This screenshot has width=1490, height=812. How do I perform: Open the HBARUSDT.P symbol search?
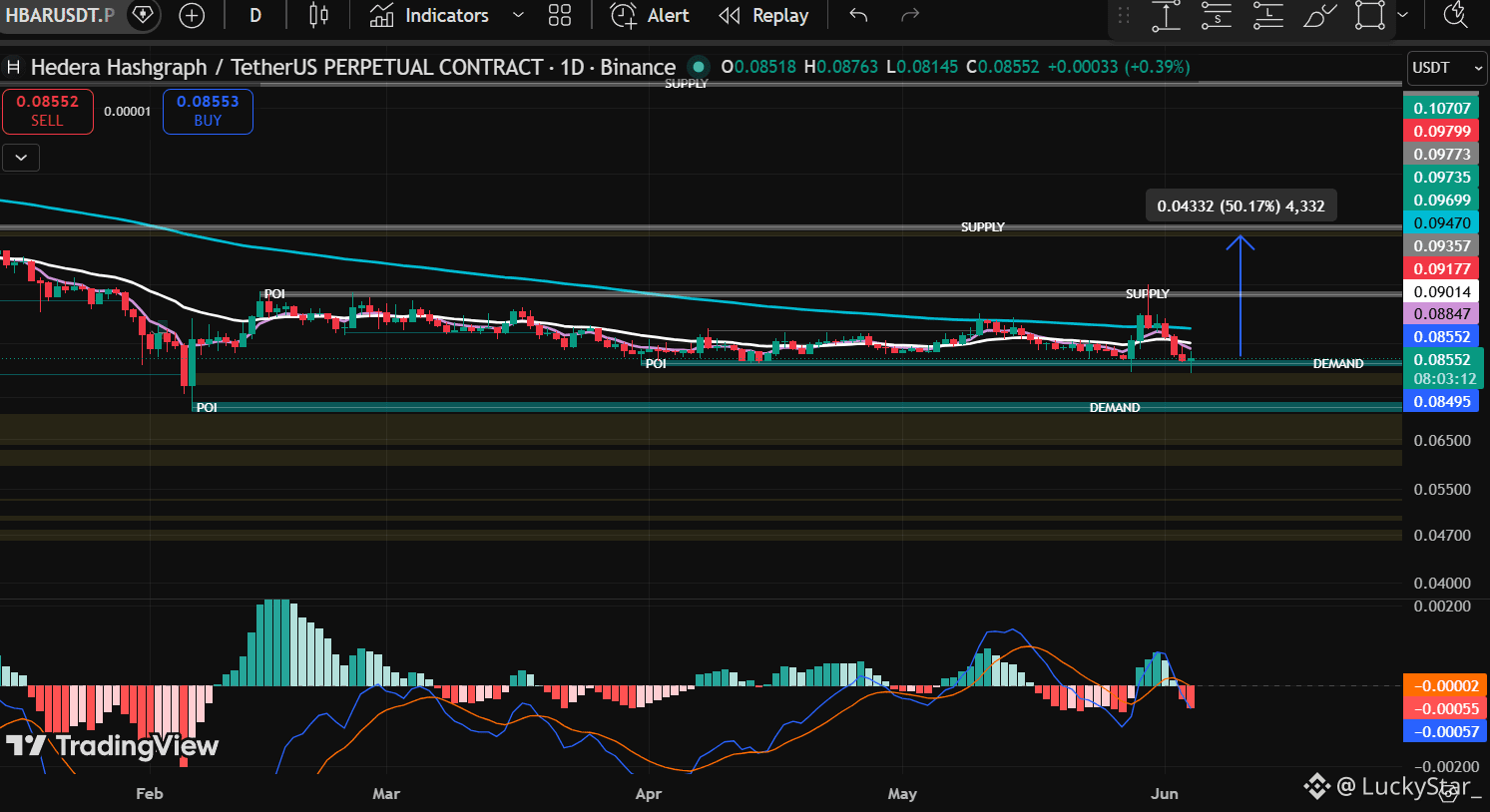[60, 16]
